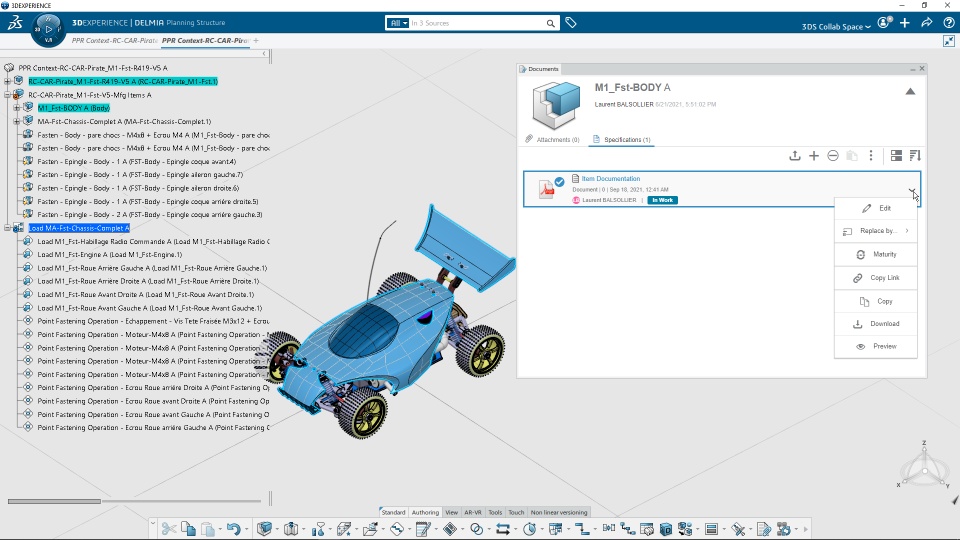960x540 pixels.
Task: Open the Help question mark icon
Action: point(948,23)
